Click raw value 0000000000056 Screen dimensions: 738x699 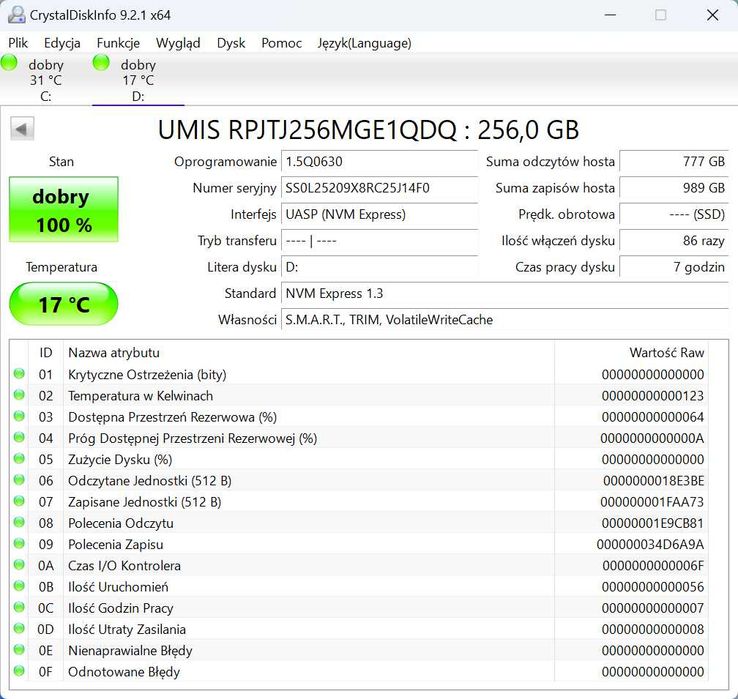pyautogui.click(x=652, y=586)
